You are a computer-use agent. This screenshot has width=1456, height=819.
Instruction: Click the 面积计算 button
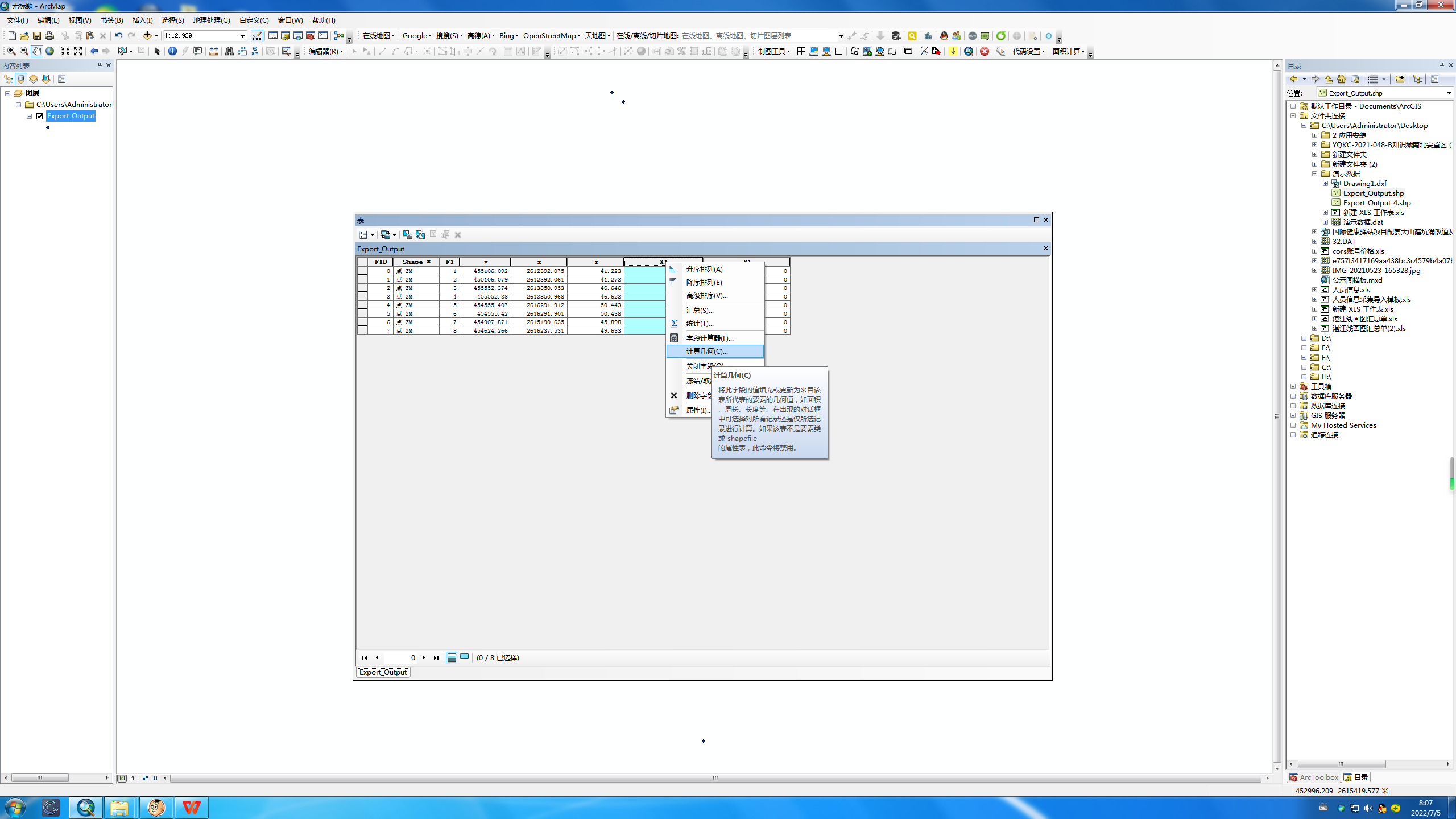pos(1068,51)
